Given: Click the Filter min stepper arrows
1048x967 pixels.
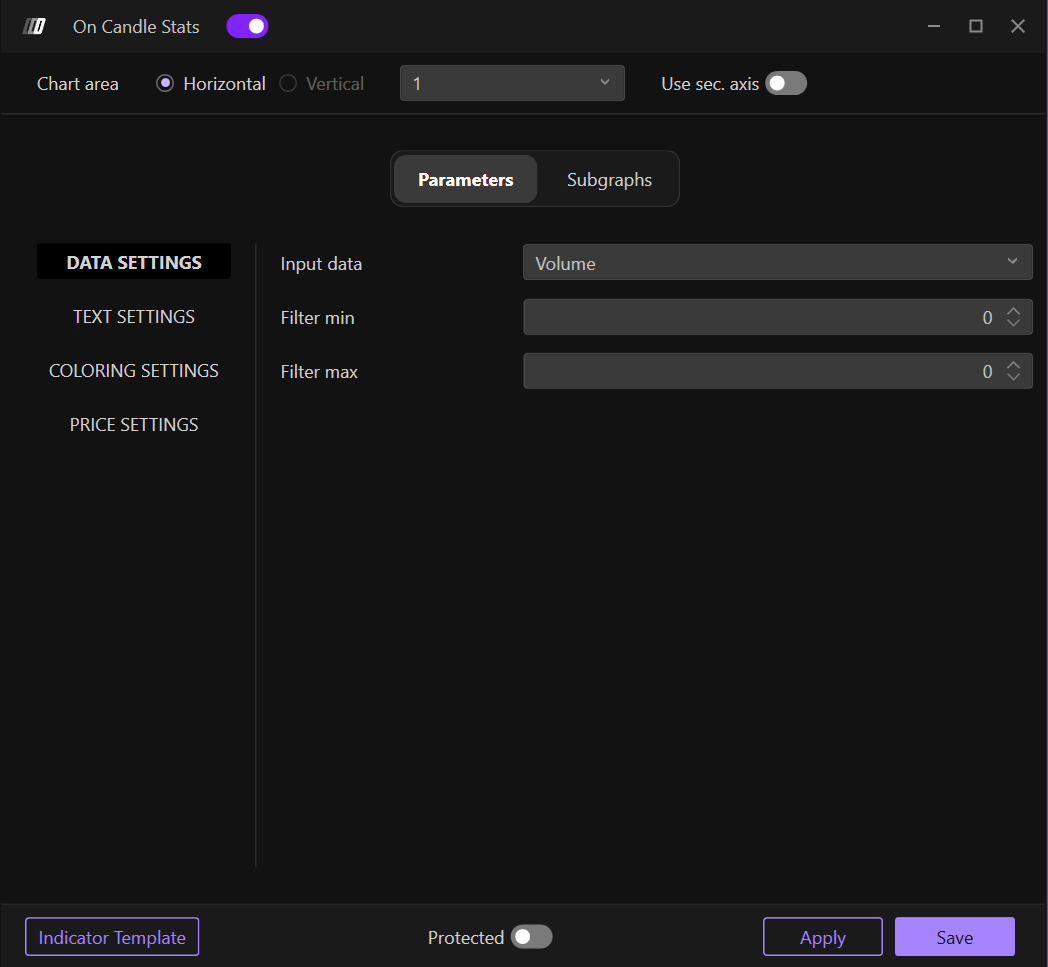Looking at the screenshot, I should point(1013,317).
